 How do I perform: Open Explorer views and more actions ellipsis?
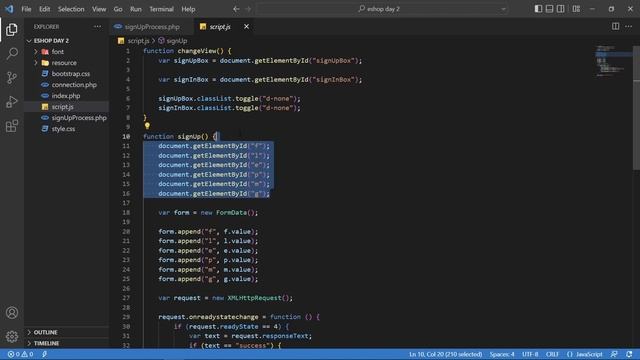97,27
